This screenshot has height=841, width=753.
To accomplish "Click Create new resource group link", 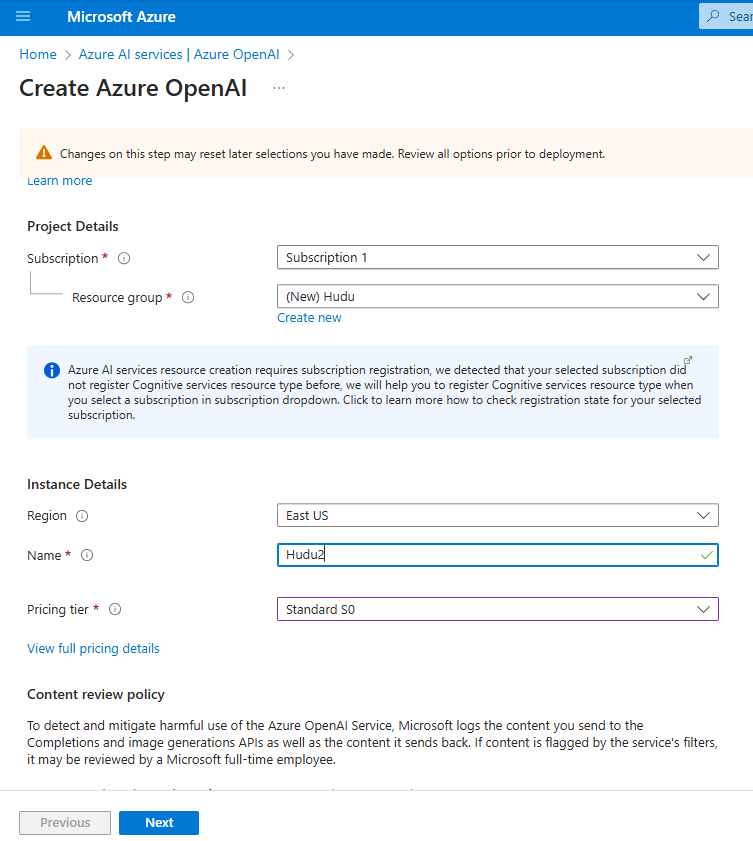I will [309, 318].
